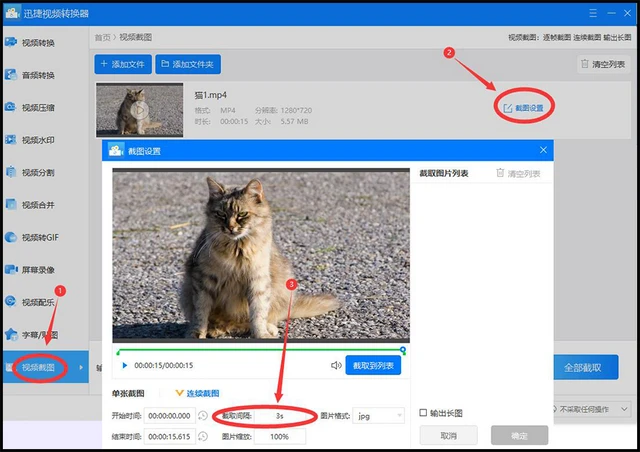Switch to the 单张截图 tab
640x452 pixels.
(128, 393)
